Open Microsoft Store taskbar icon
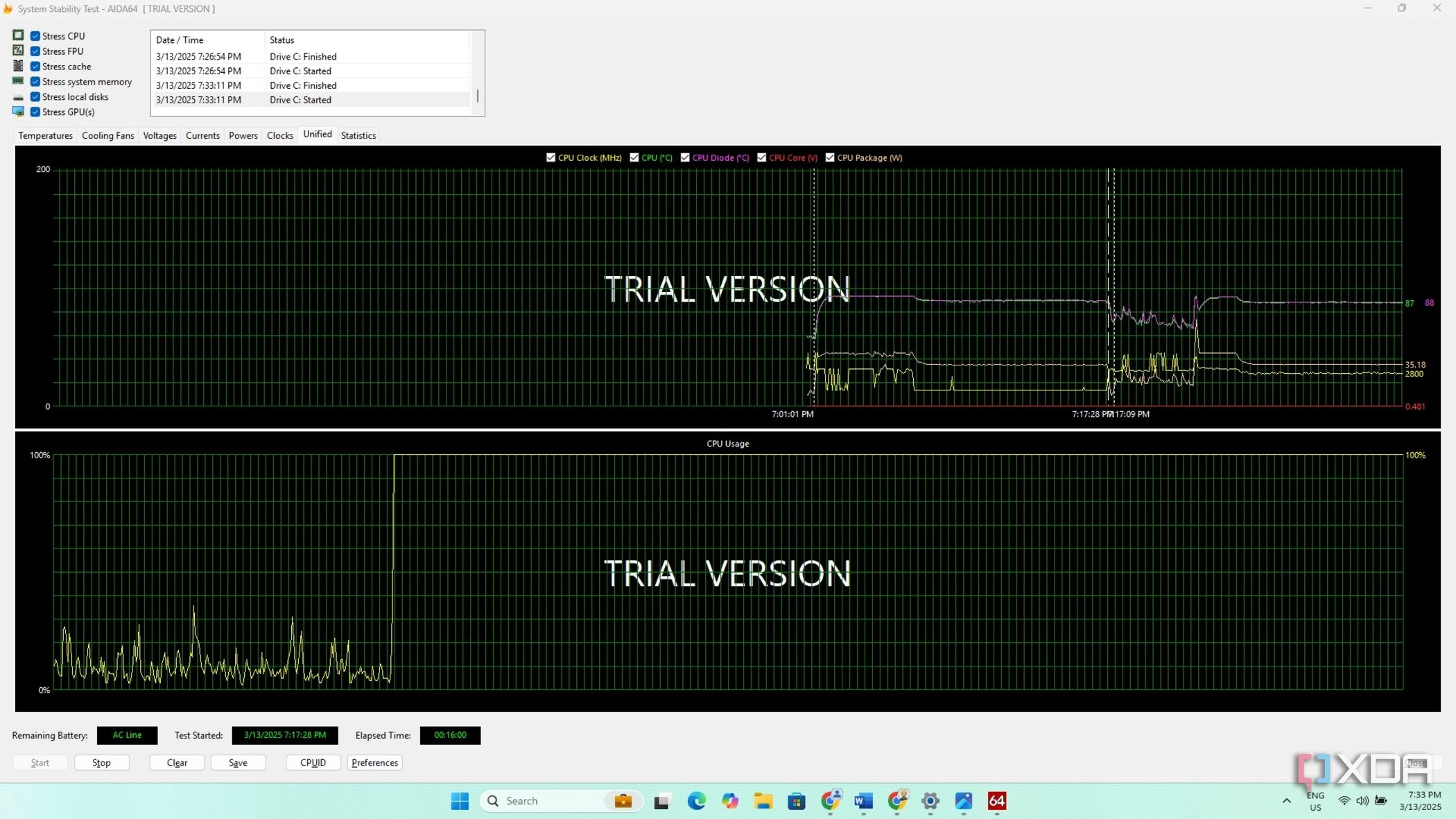1456x819 pixels. [x=797, y=802]
